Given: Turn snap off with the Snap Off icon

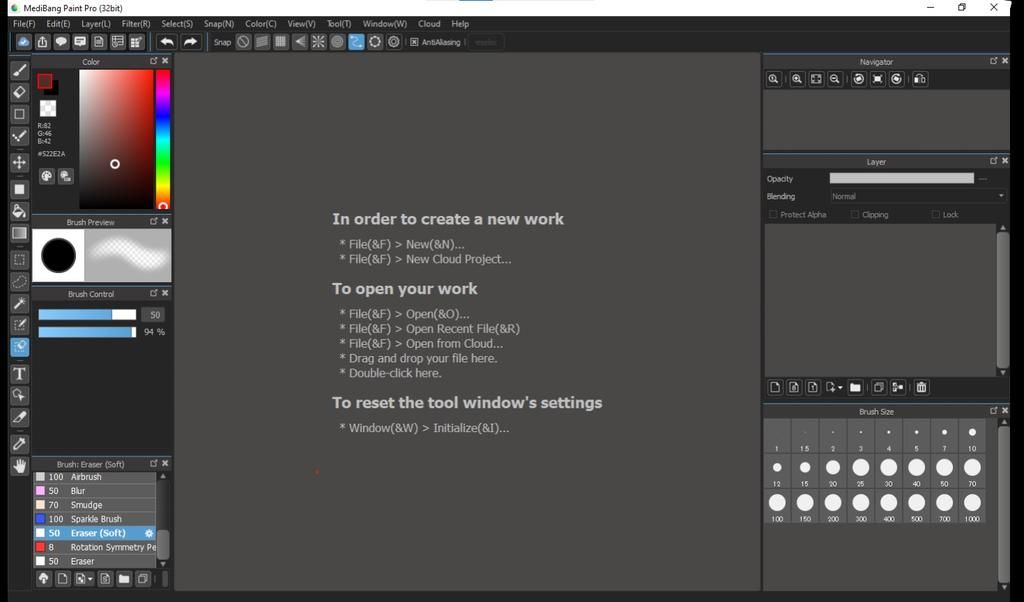Looking at the screenshot, I should (x=243, y=42).
